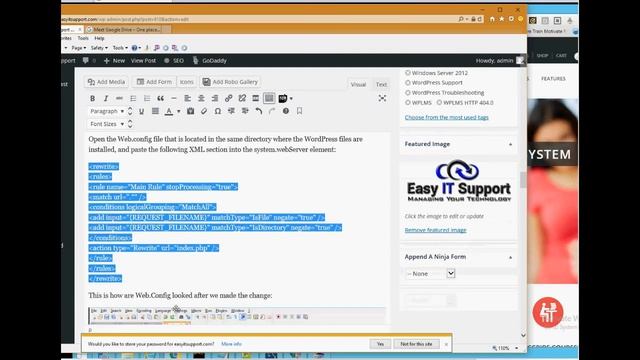Click the Add Form button

click(x=154, y=82)
